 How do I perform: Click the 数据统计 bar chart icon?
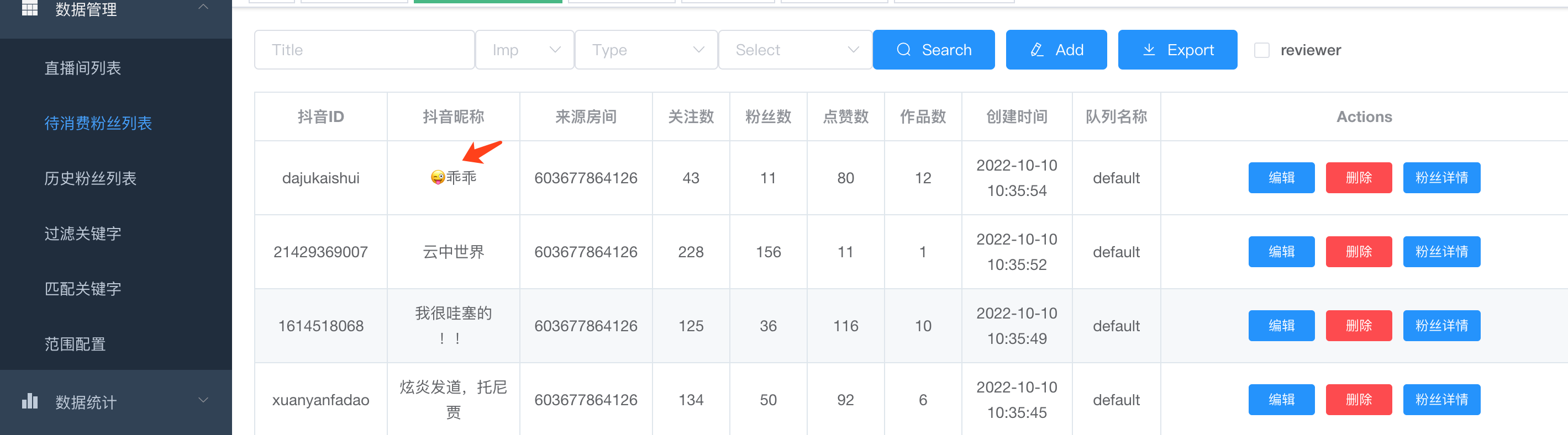pos(30,401)
